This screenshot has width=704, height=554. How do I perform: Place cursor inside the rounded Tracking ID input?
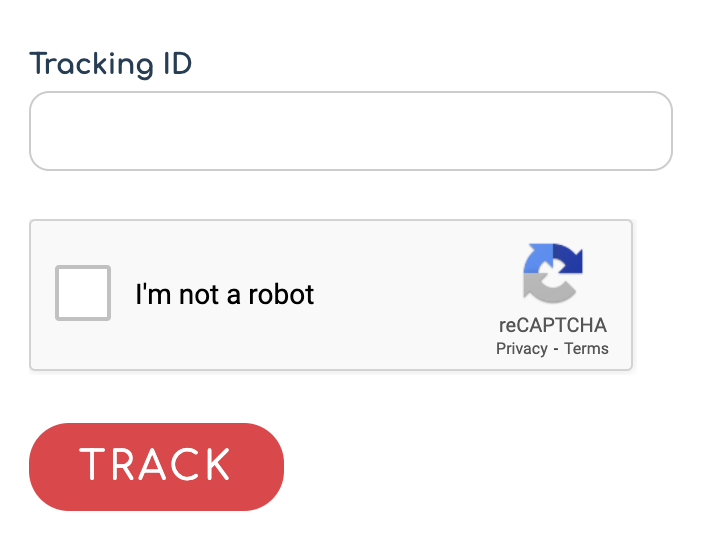(x=351, y=131)
